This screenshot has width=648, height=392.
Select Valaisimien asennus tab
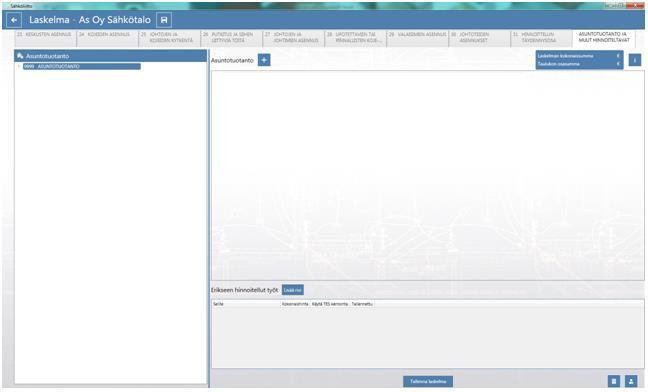[x=417, y=38]
